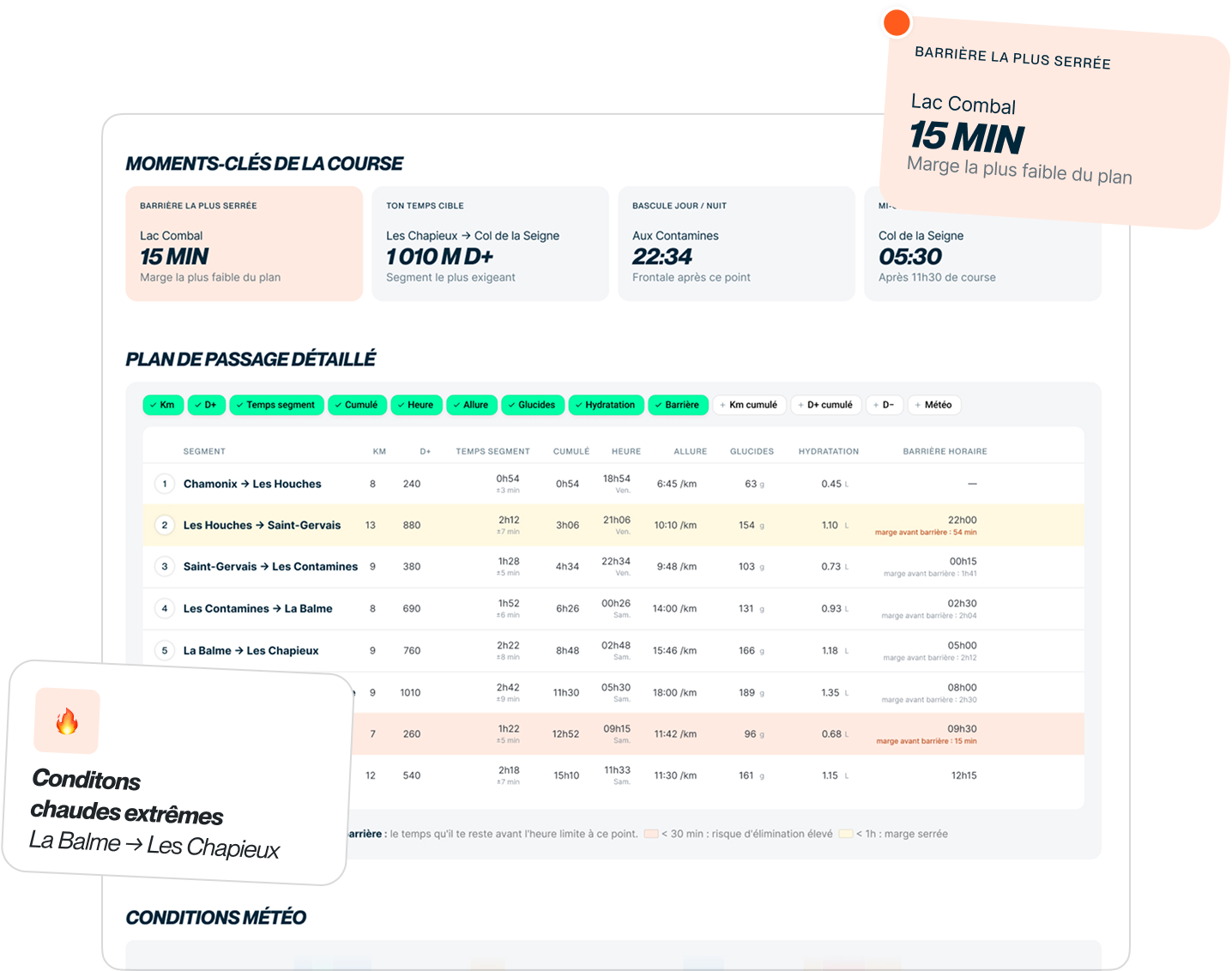Click the row number 3 badge
This screenshot has width=1232, height=971.
pos(165,566)
